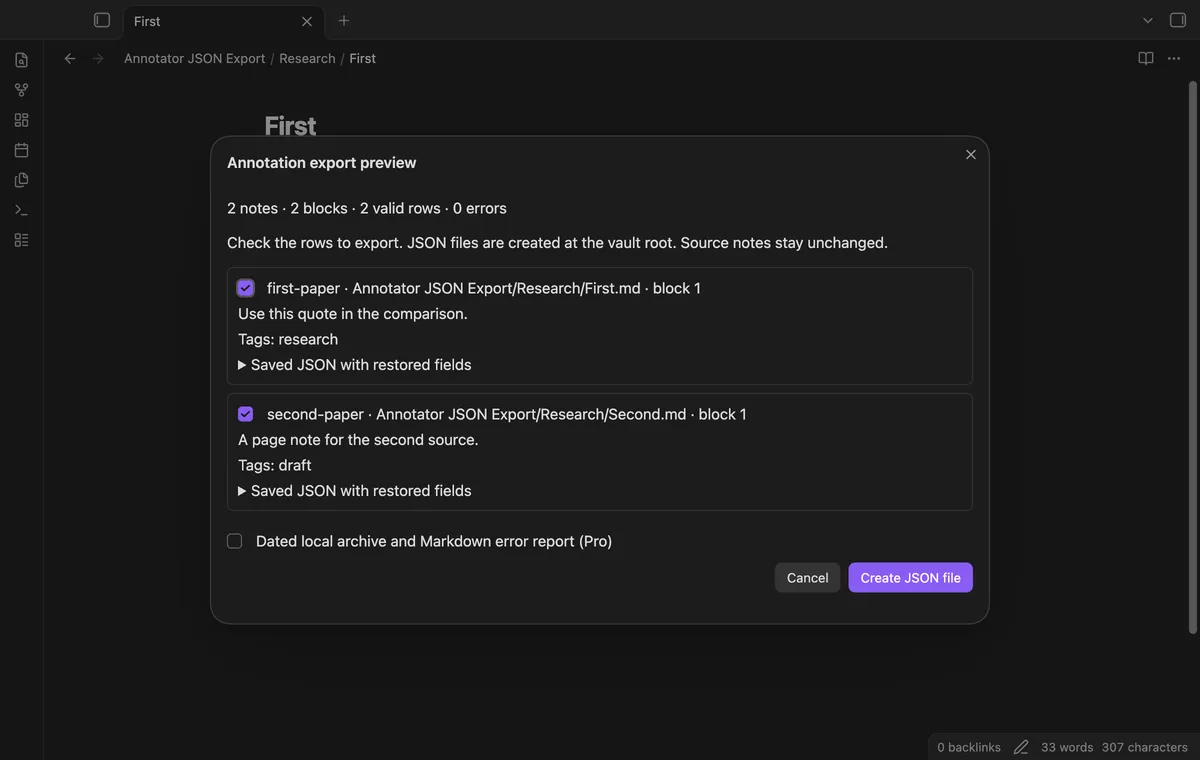The height and width of the screenshot is (760, 1200).
Task: Click Create JSON file button
Action: tap(910, 578)
